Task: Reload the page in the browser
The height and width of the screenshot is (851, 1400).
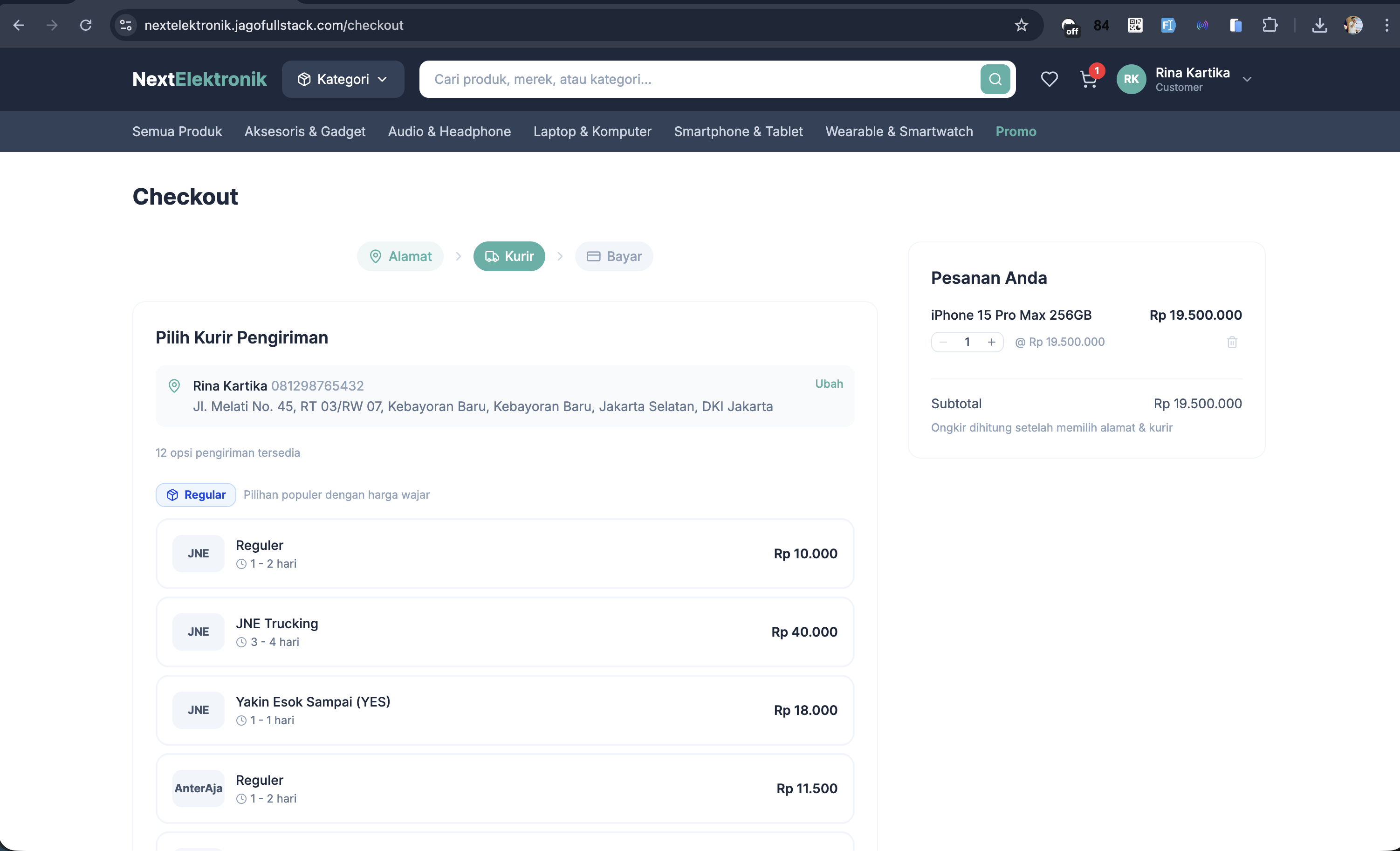Action: tap(86, 25)
